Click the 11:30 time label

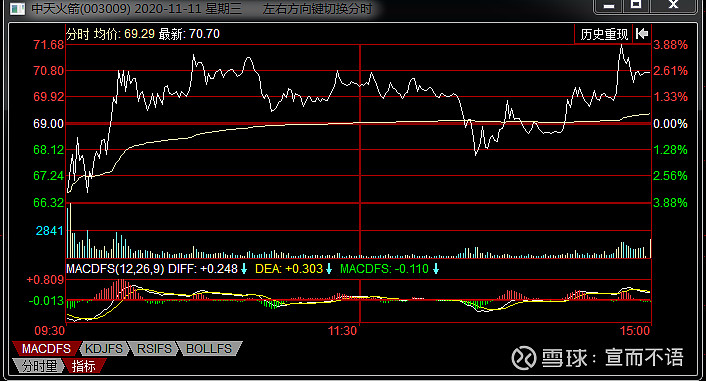click(342, 331)
